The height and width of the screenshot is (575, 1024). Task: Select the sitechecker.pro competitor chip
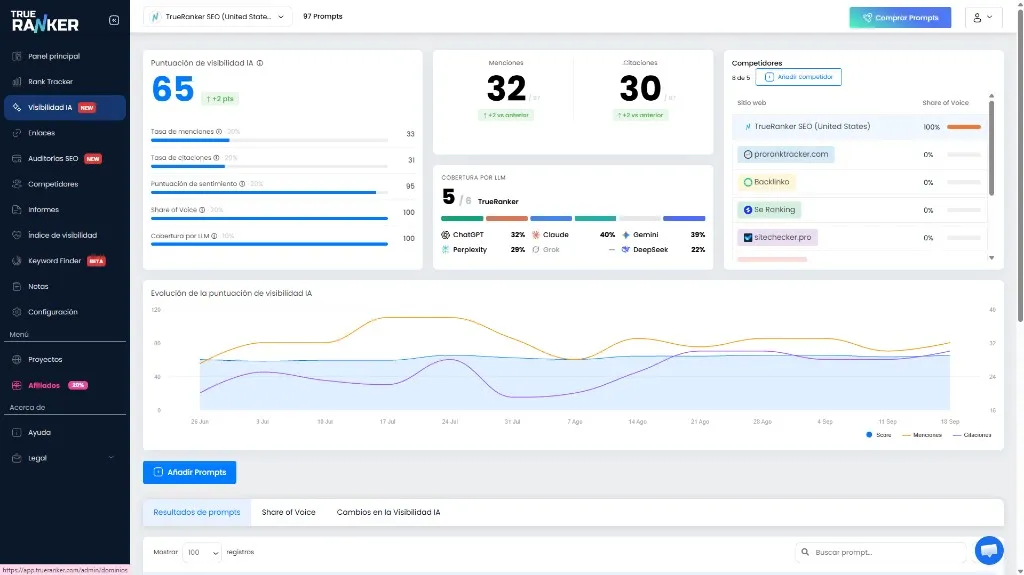point(777,237)
